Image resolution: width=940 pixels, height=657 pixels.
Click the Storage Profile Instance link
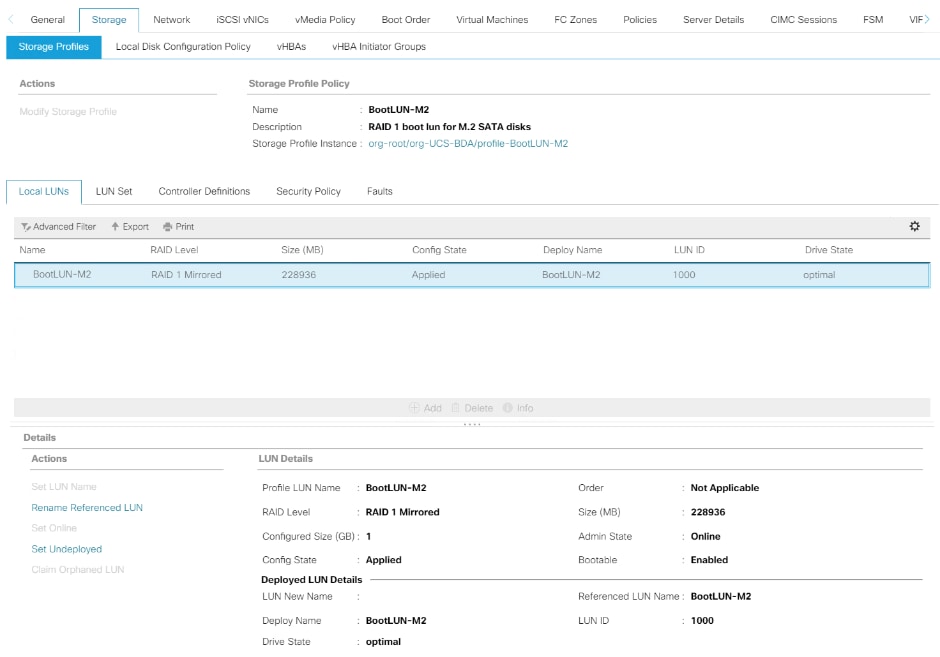pyautogui.click(x=466, y=142)
